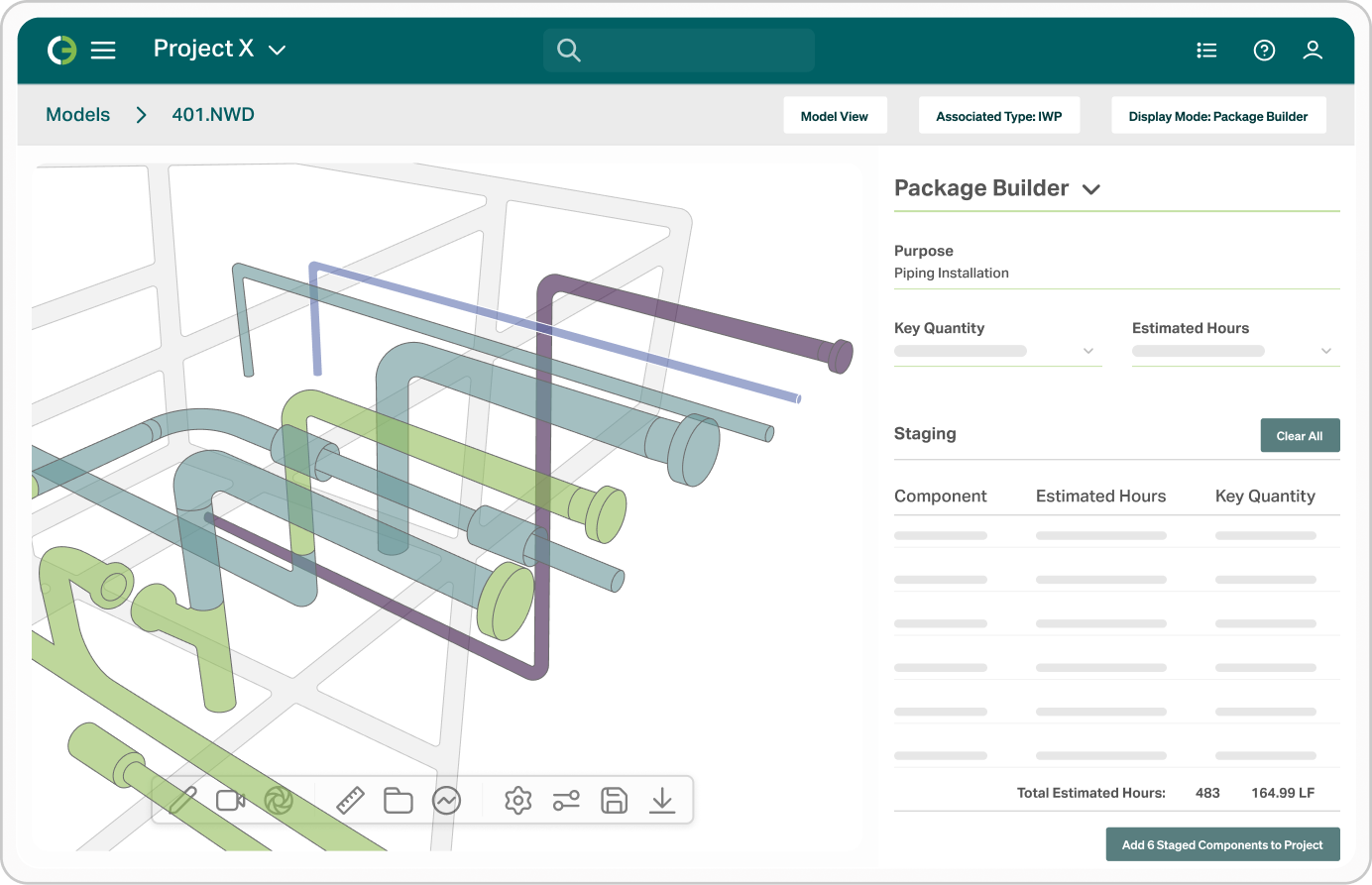Image resolution: width=1372 pixels, height=885 pixels.
Task: Open the folder icon in the viewer toolbar
Action: tap(398, 800)
